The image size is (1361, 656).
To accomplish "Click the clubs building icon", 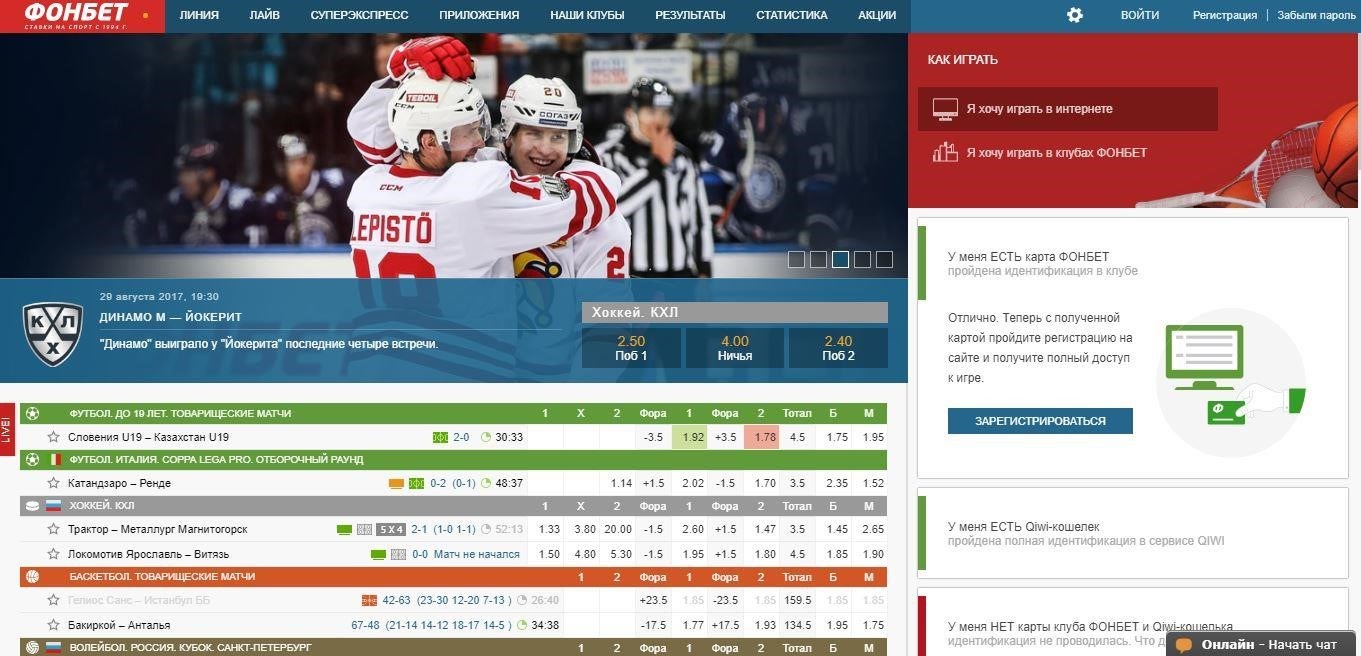I will tap(945, 153).
